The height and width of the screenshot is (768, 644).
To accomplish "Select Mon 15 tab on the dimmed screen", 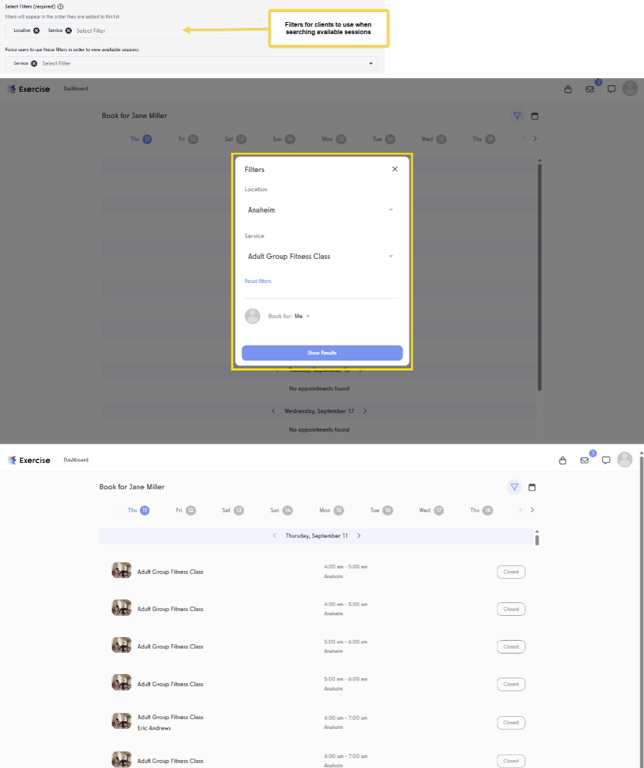I will click(x=334, y=139).
